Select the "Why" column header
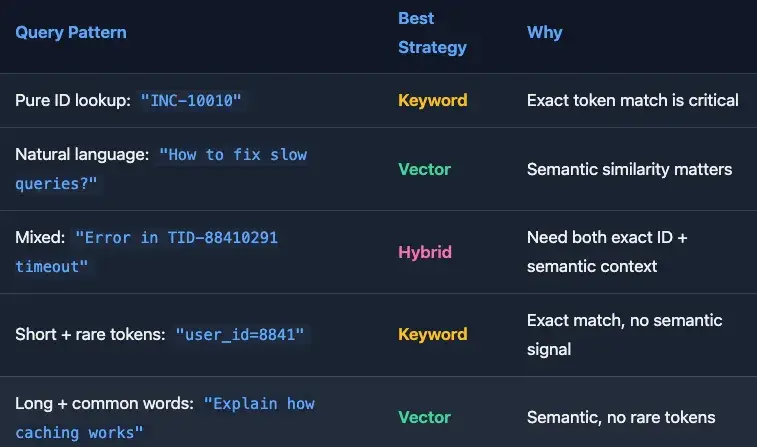Image resolution: width=757 pixels, height=447 pixels. coord(544,33)
